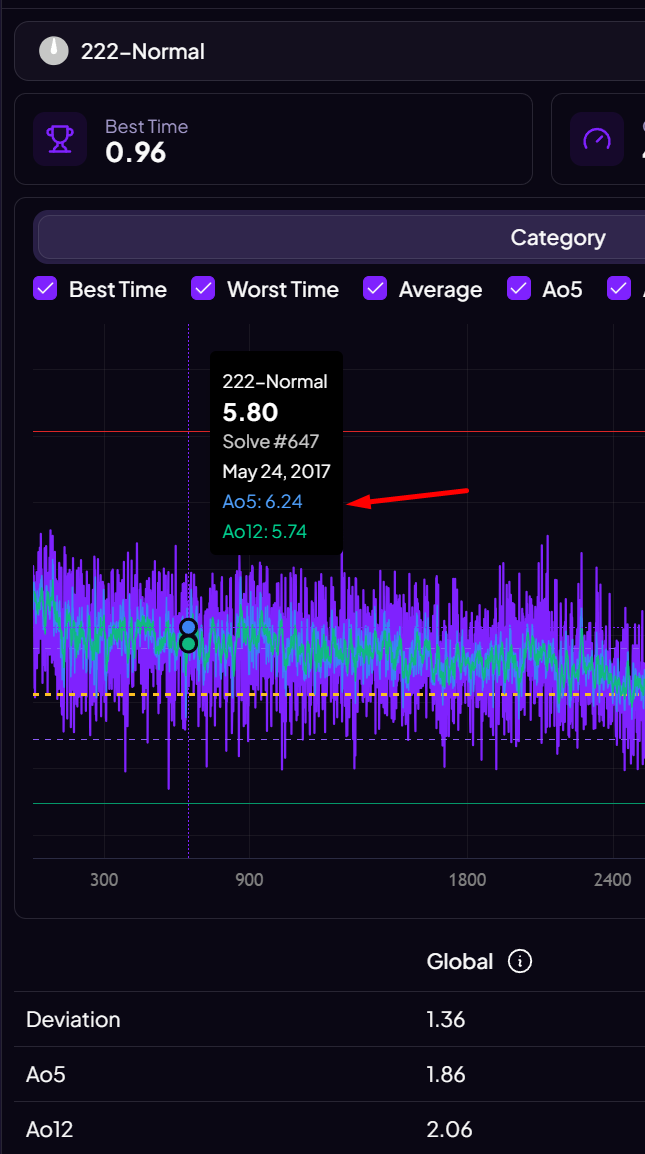The image size is (645, 1154).
Task: Click the Global column header
Action: [x=460, y=960]
